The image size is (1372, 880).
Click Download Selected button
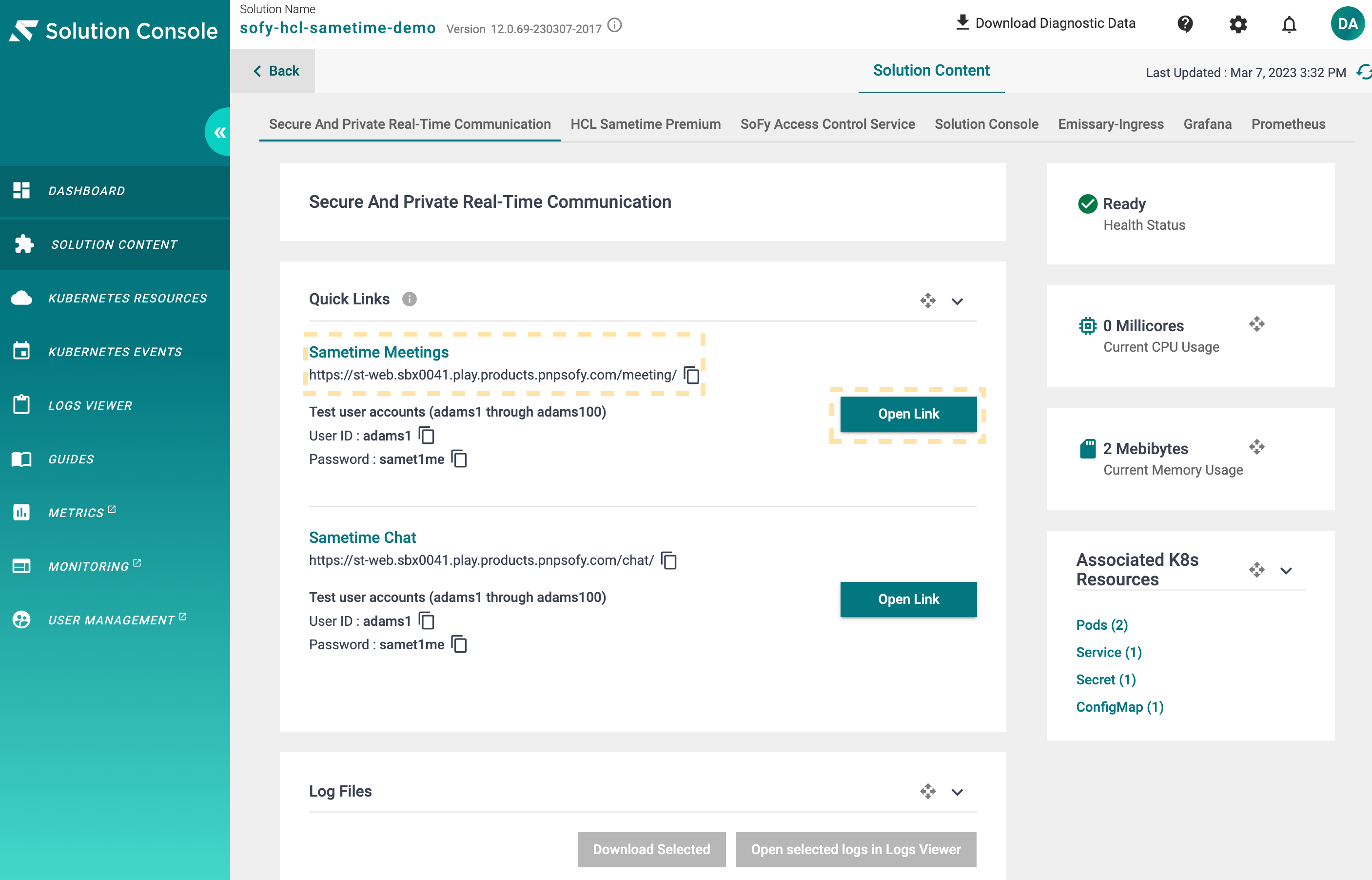pos(651,849)
